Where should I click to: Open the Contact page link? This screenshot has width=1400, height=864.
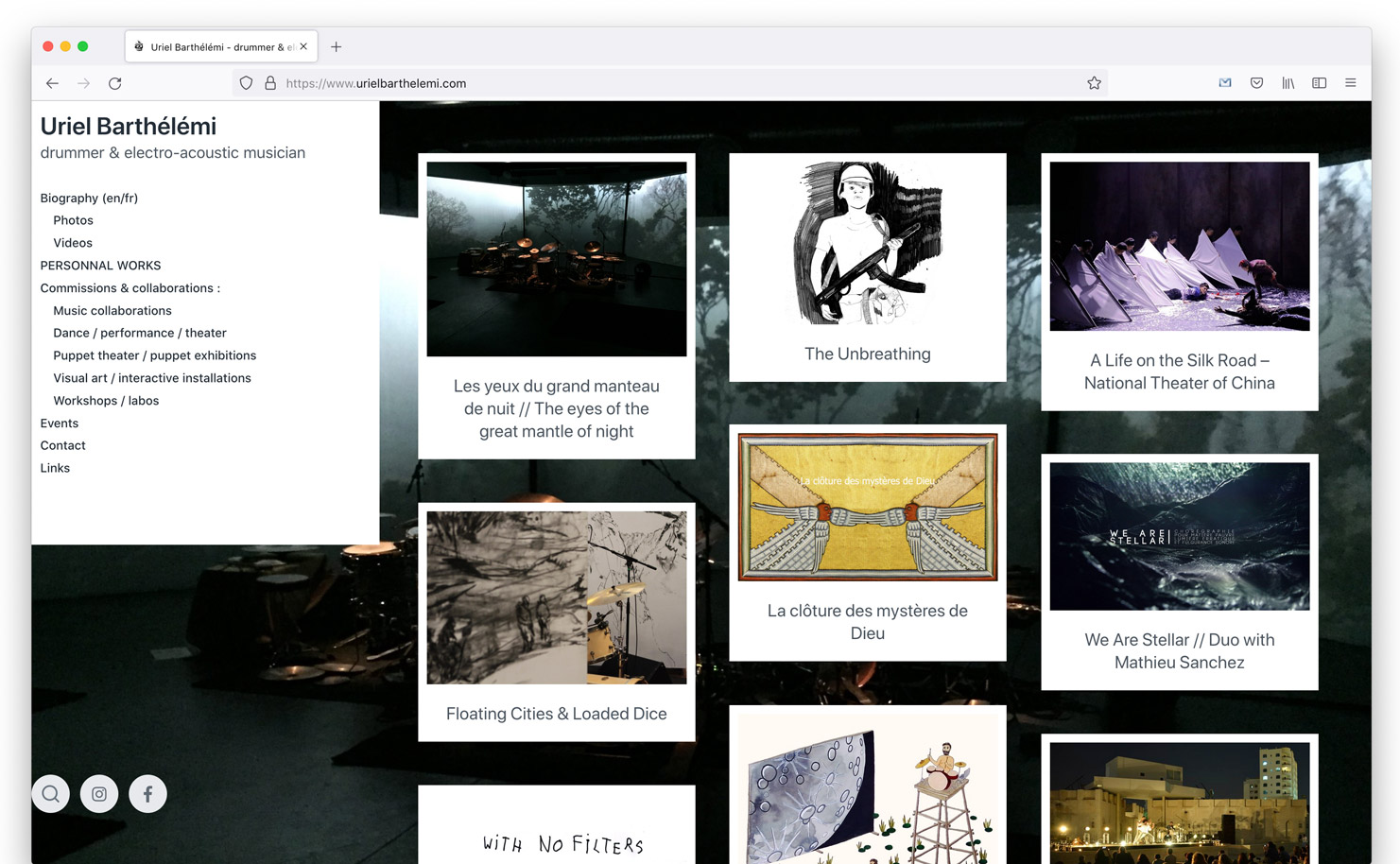[62, 445]
